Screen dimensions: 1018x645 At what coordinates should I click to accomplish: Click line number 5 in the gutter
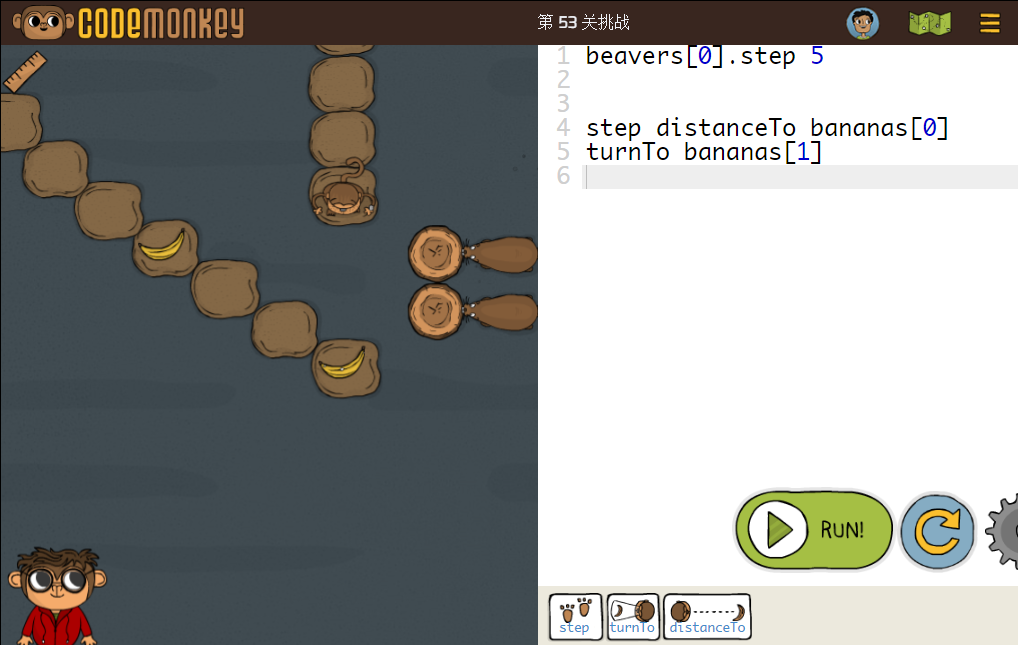(563, 152)
